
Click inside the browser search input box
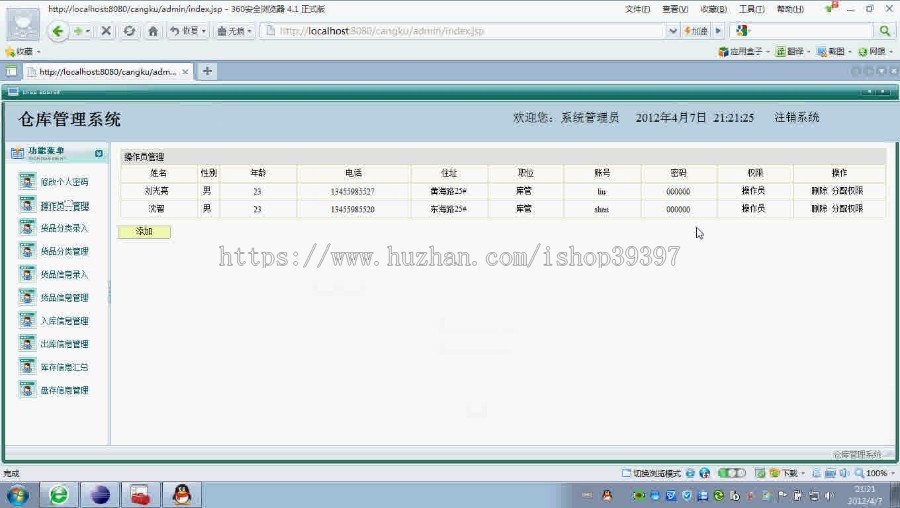(x=812, y=30)
